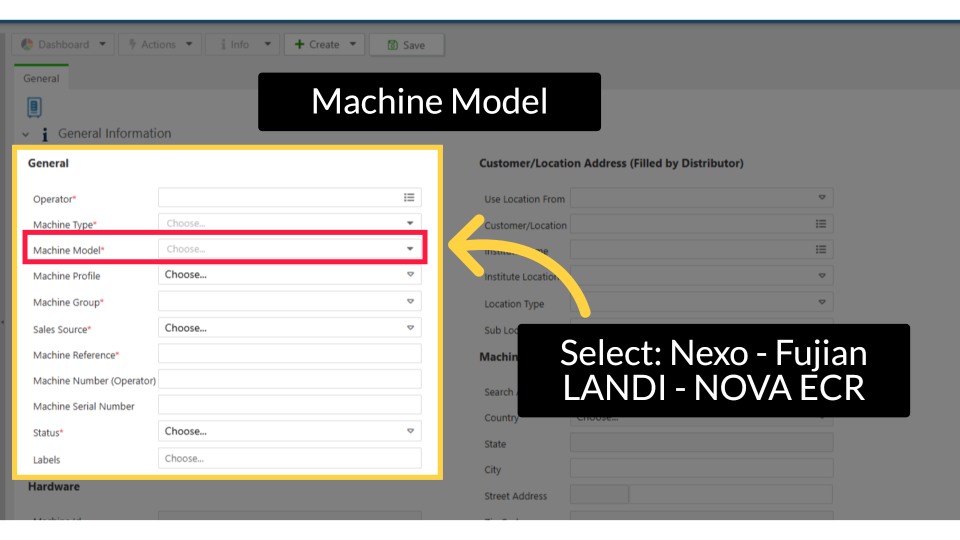The image size is (960, 540).
Task: Open the Machine Model dropdown
Action: pyautogui.click(x=290, y=249)
